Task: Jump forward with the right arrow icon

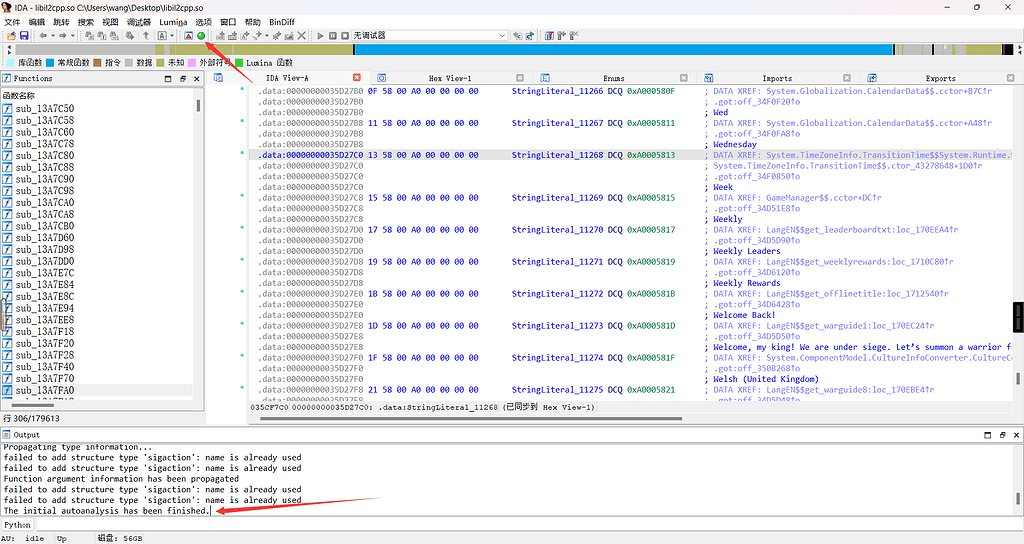Action: coord(63,35)
